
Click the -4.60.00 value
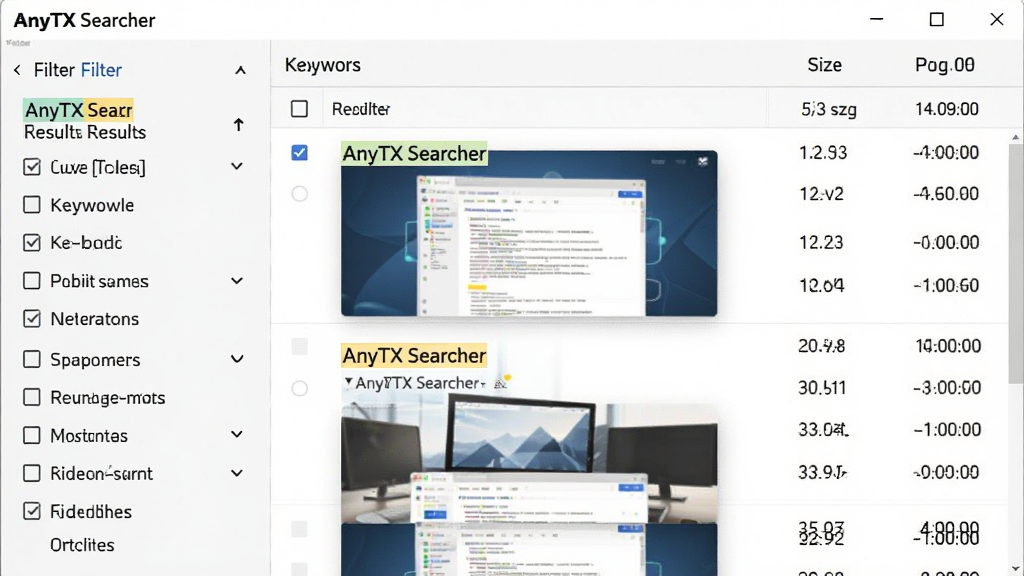point(946,194)
